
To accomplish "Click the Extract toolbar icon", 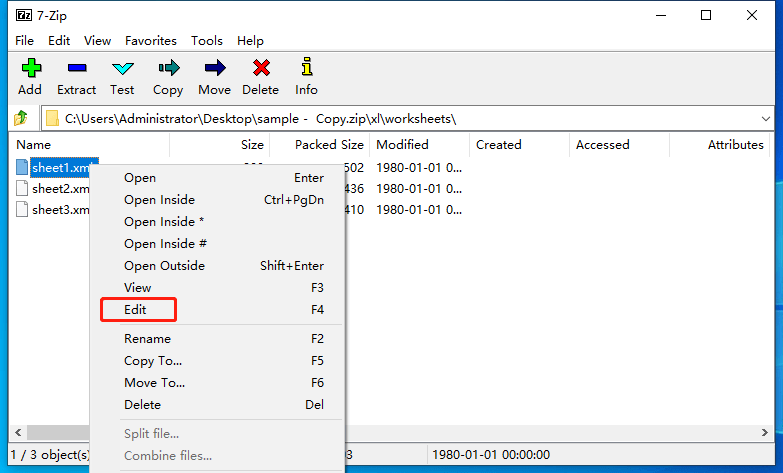I will 77,68.
